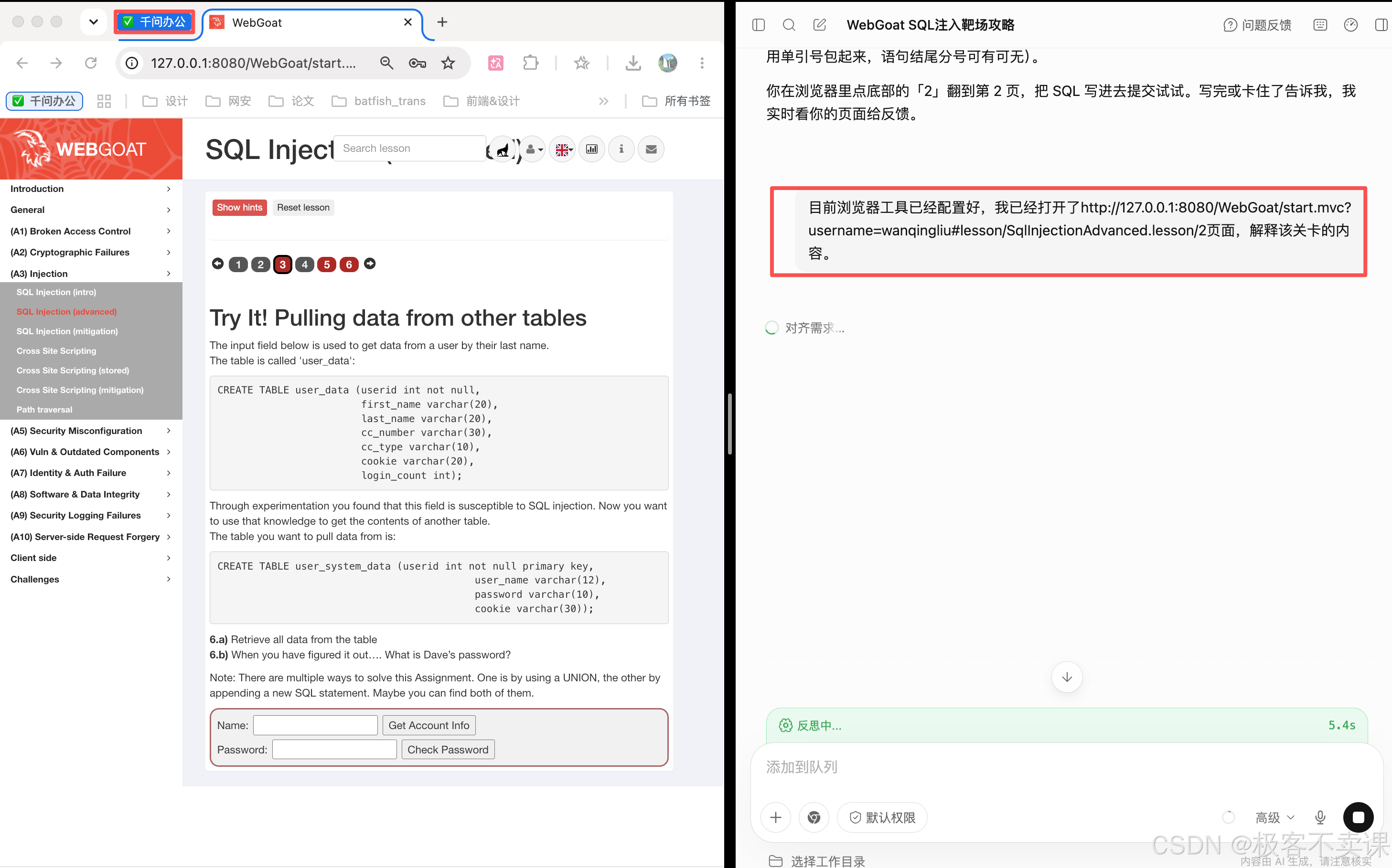Viewport: 1392px width, 868px height.
Task: Open the browser three-dot menu
Action: 702,63
